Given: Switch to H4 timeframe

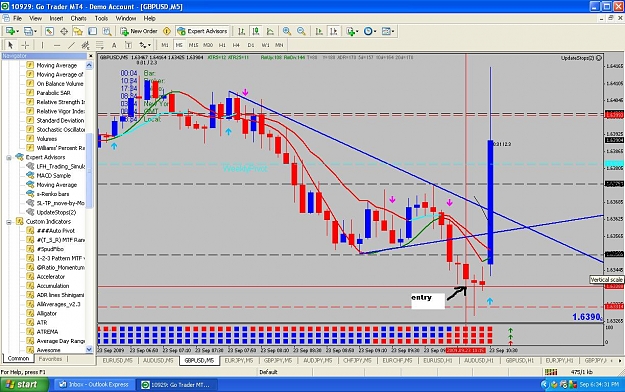Looking at the screenshot, I should (x=236, y=45).
